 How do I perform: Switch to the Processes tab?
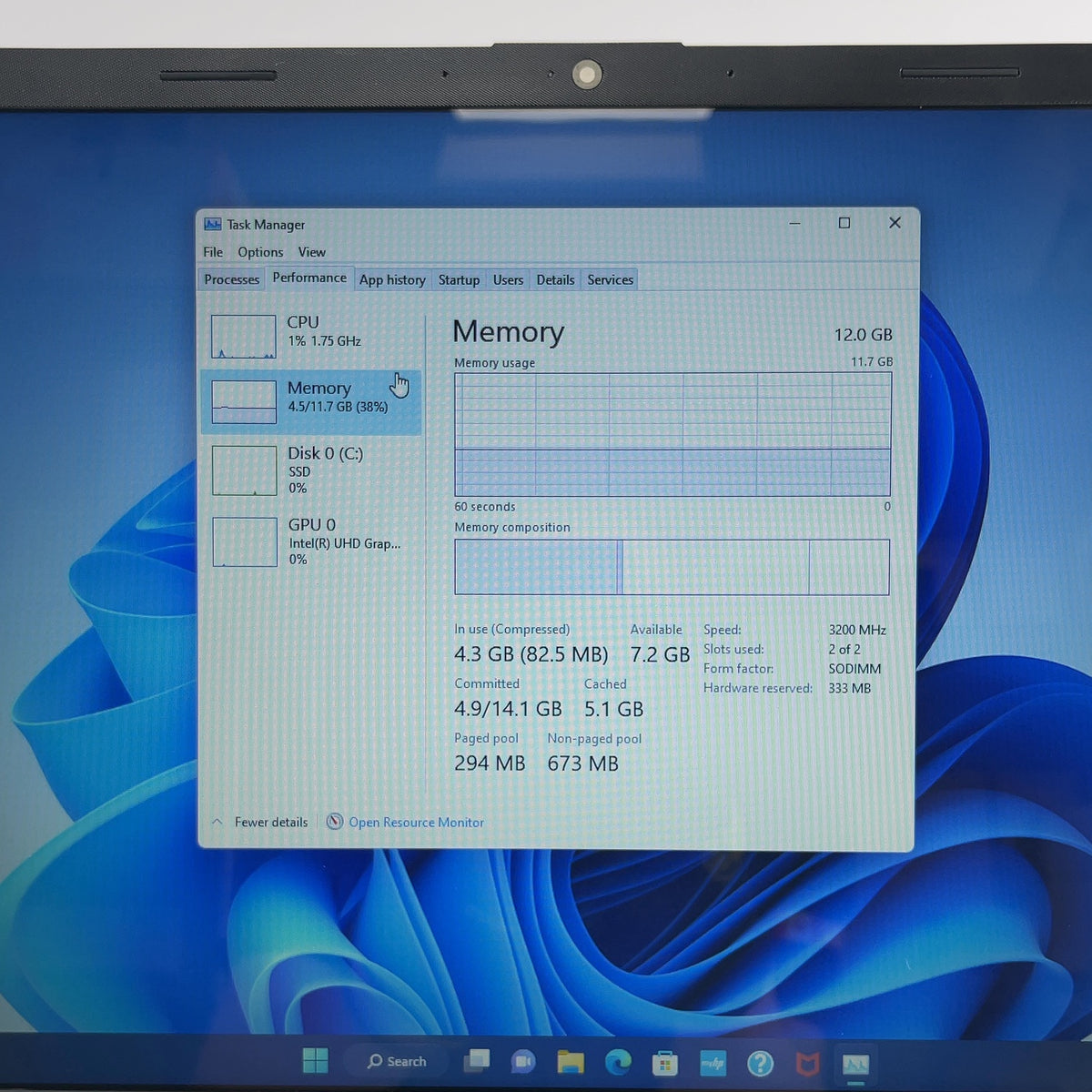[x=231, y=279]
